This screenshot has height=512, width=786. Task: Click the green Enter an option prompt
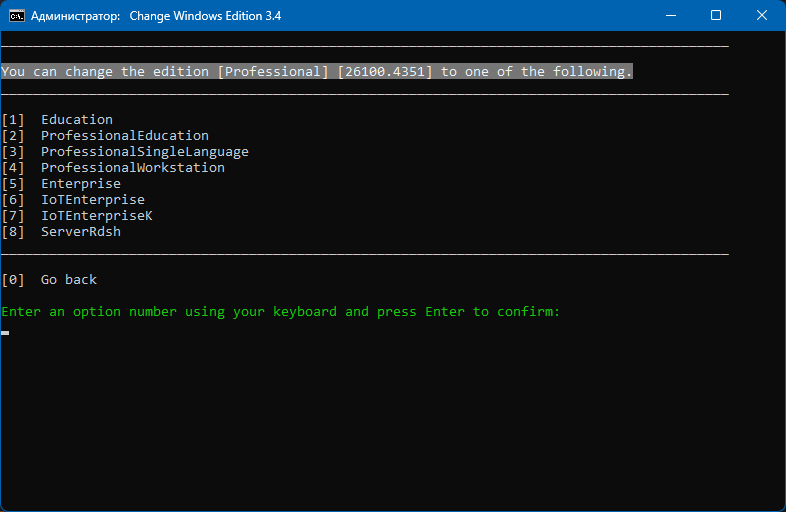[x=281, y=312]
